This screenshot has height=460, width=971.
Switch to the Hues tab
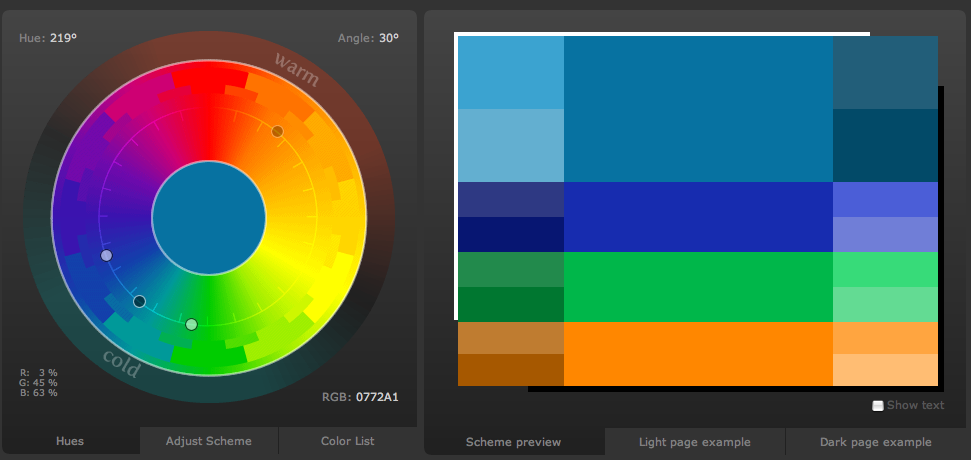tap(70, 441)
